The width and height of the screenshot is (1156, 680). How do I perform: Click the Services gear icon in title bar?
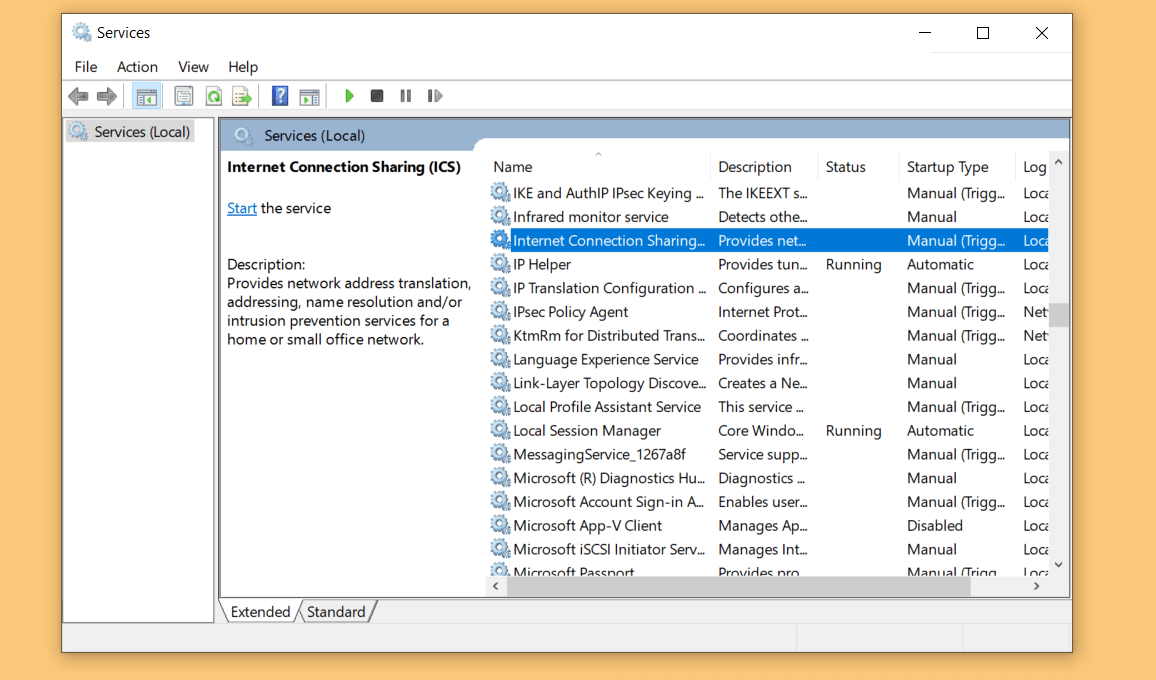click(x=81, y=32)
